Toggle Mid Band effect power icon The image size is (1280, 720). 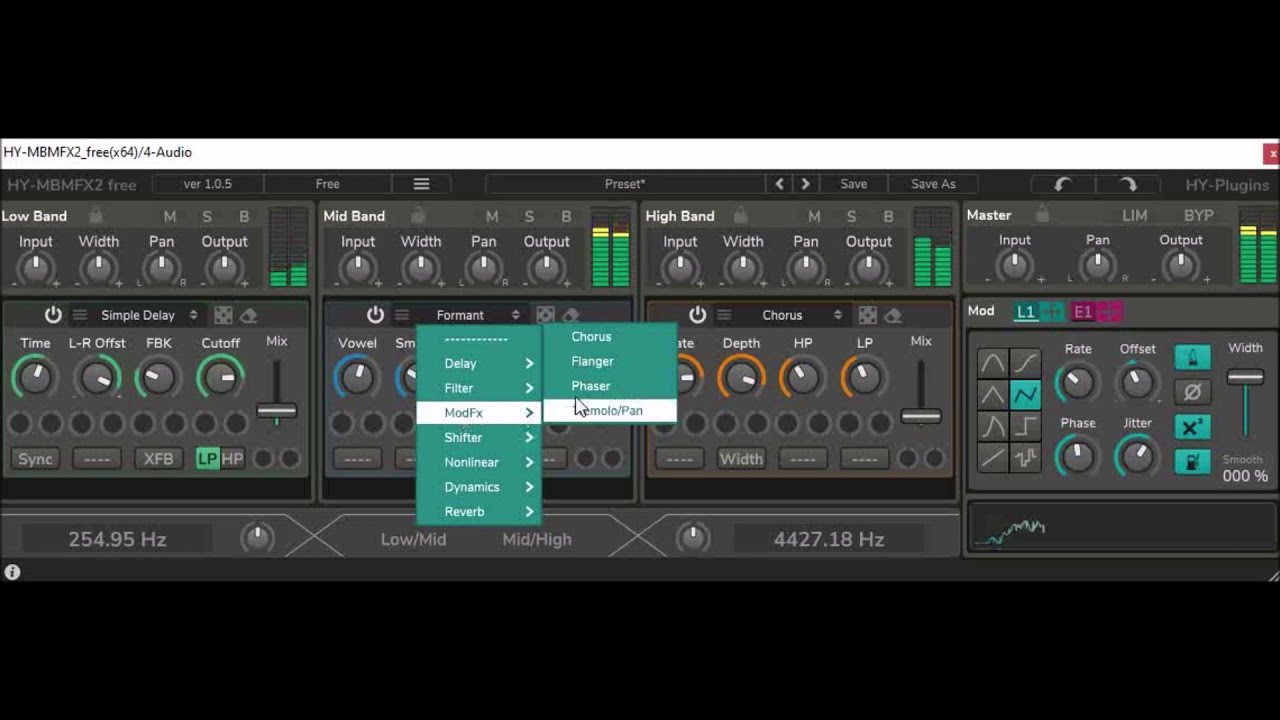375,315
